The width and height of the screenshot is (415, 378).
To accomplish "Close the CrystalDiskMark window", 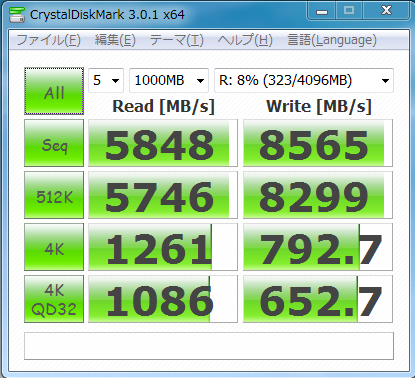I will click(386, 11).
